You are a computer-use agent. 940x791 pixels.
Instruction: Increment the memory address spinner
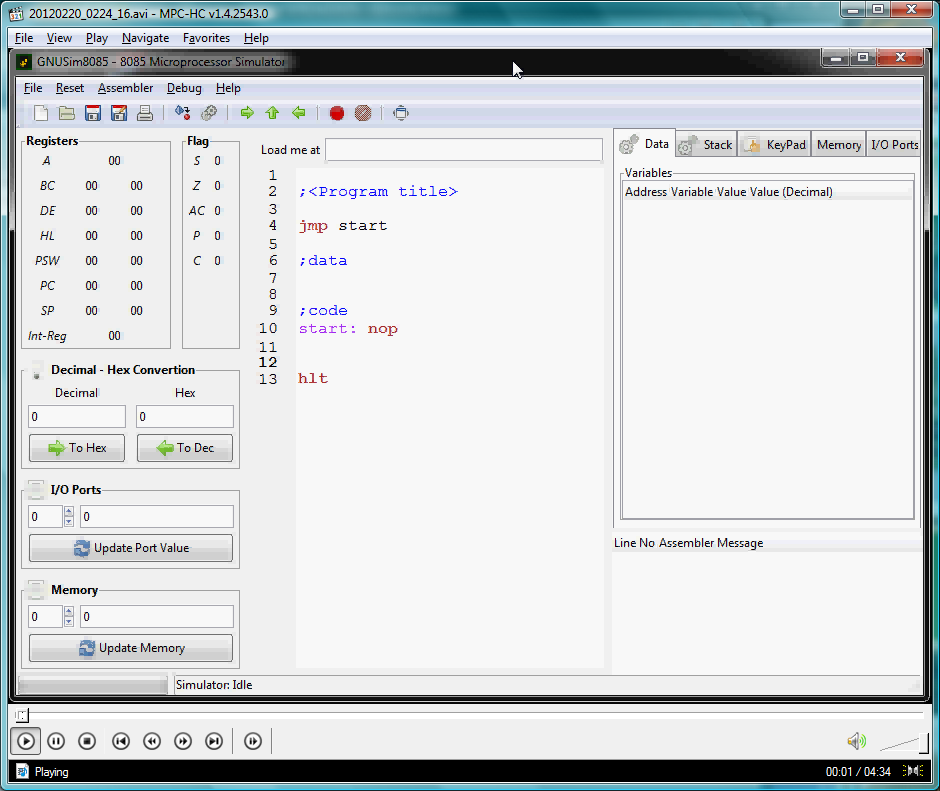point(69,612)
